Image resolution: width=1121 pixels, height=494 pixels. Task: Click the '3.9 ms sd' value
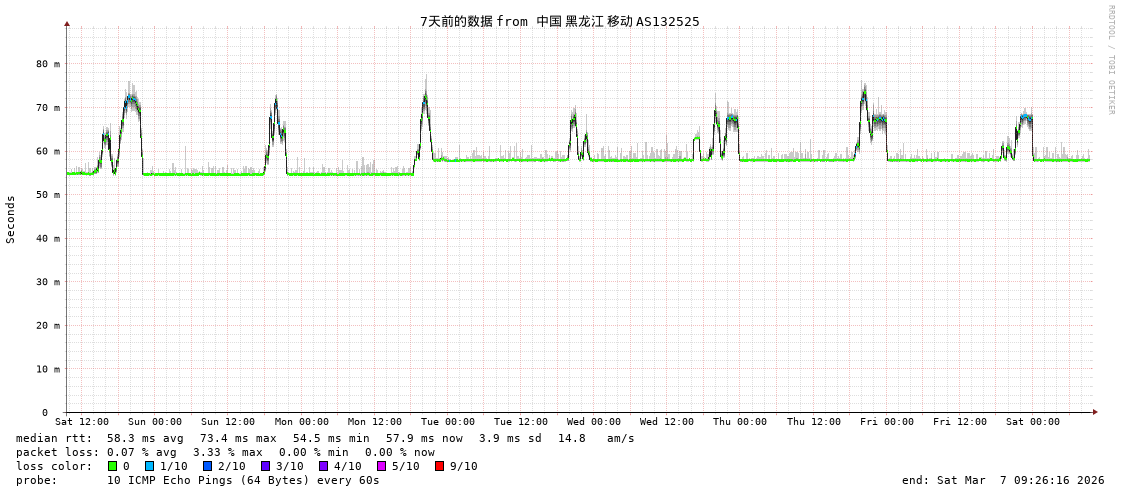(511, 438)
